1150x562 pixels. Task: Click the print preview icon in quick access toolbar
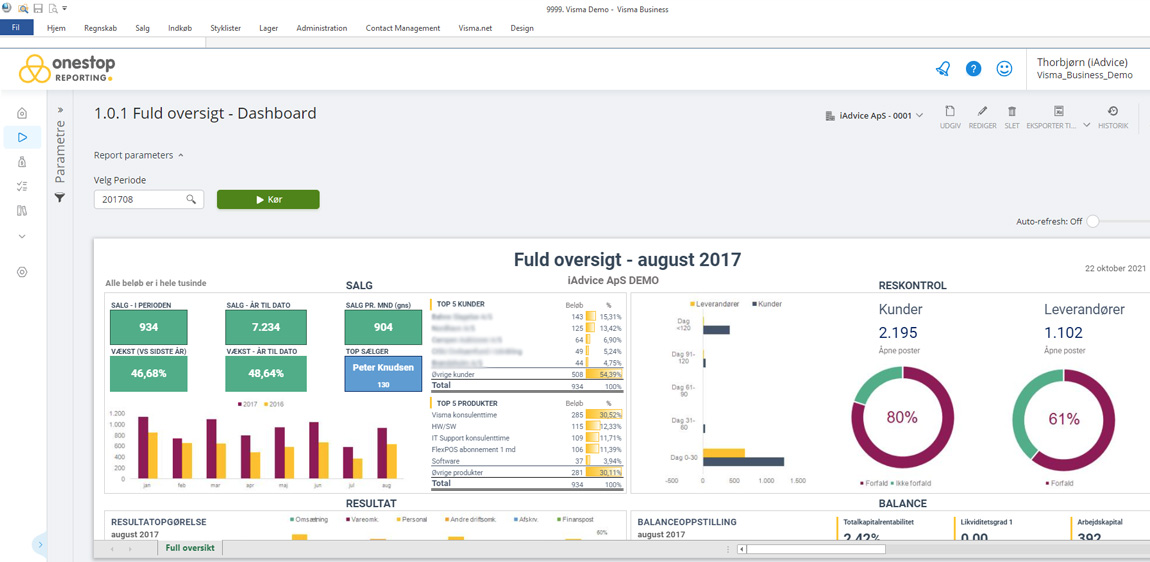point(52,8)
